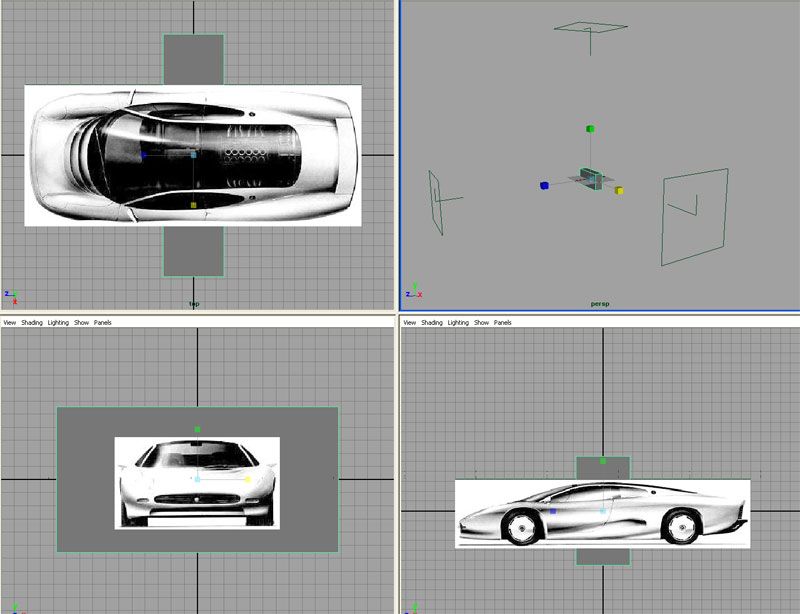Open the Panels menu in the side view panel
800x614 pixels.
(x=503, y=323)
